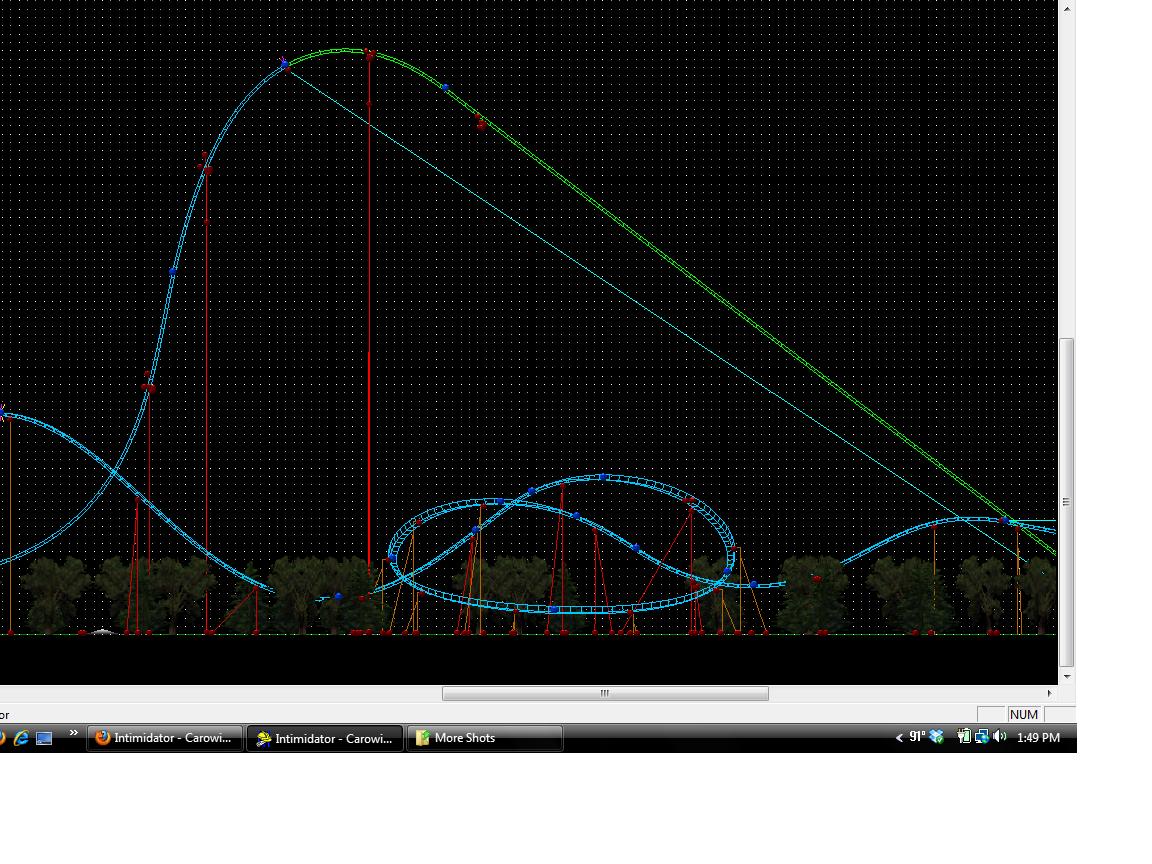Open the volume speaker tray icon
This screenshot has height=864, width=1152.
click(999, 736)
